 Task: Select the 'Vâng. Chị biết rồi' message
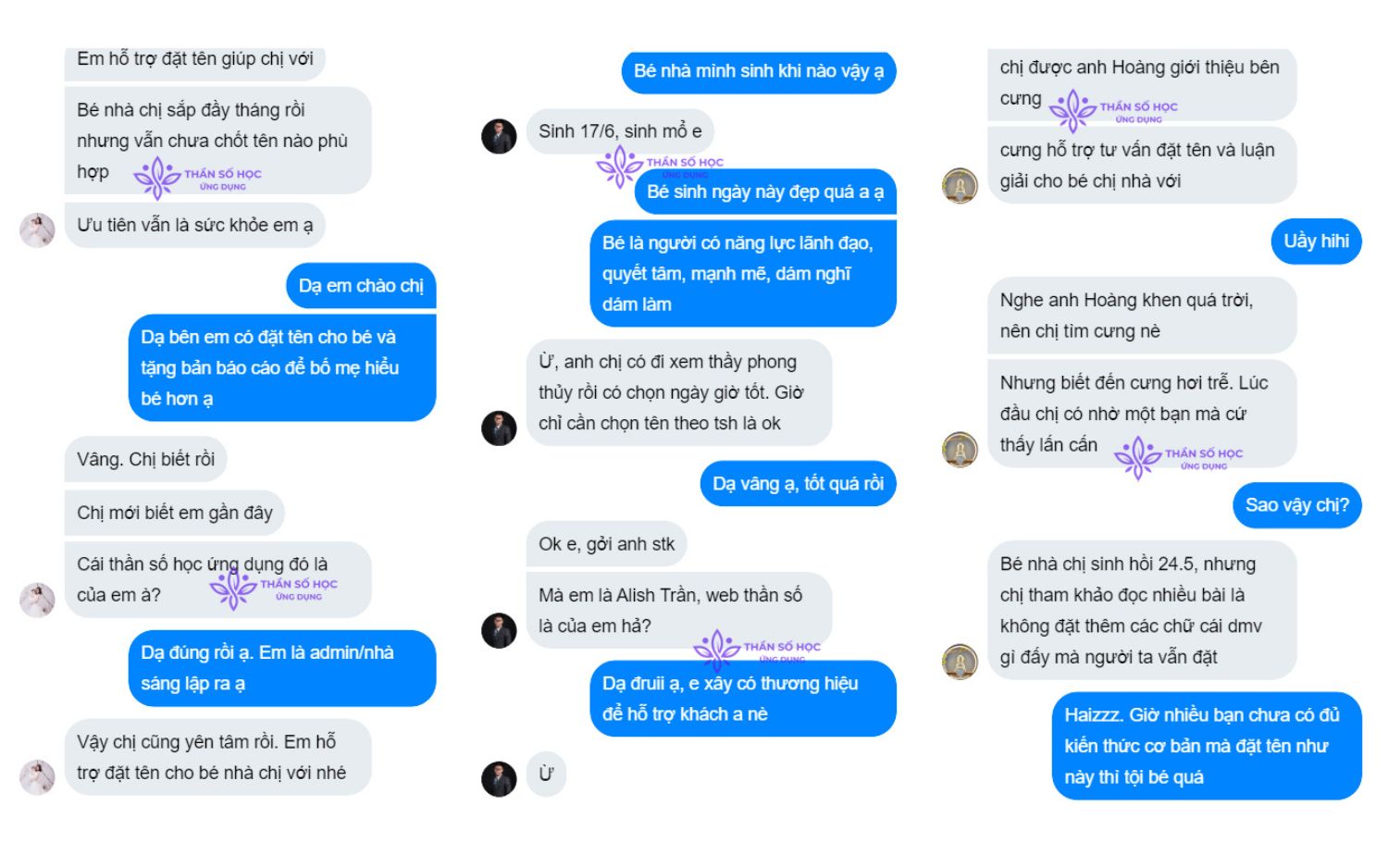(x=145, y=459)
